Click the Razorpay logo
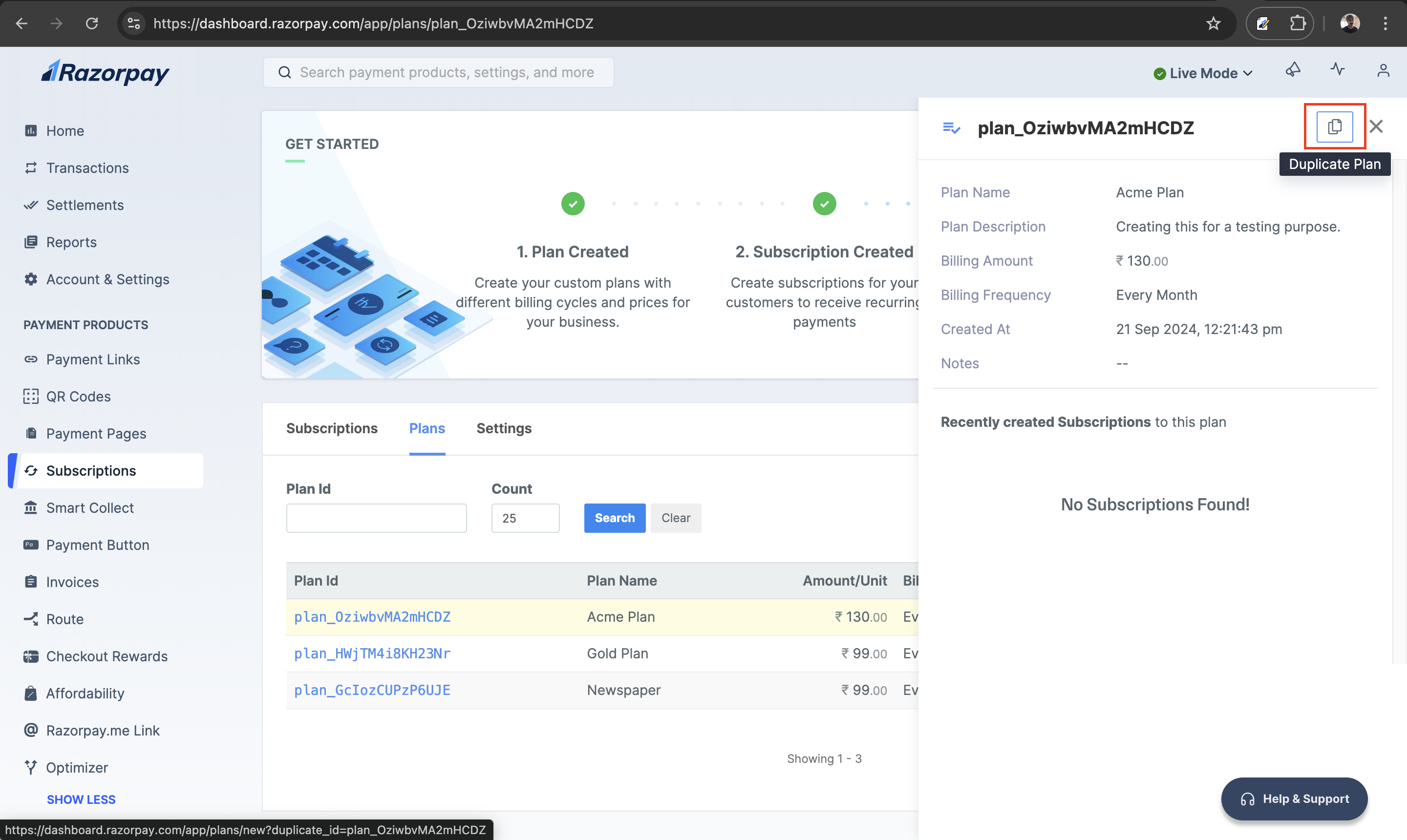Screen dimensions: 1407x840 point(106,72)
